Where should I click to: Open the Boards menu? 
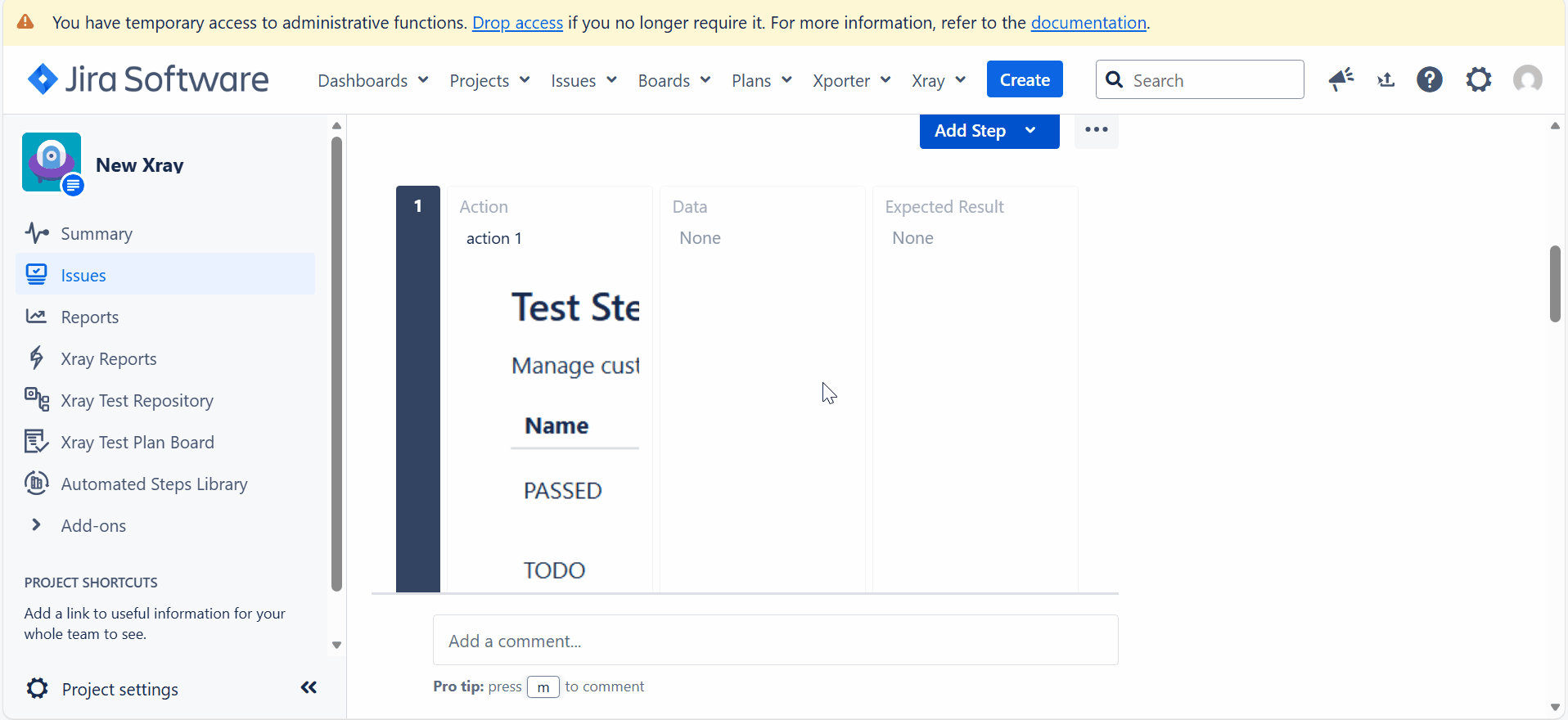[674, 80]
